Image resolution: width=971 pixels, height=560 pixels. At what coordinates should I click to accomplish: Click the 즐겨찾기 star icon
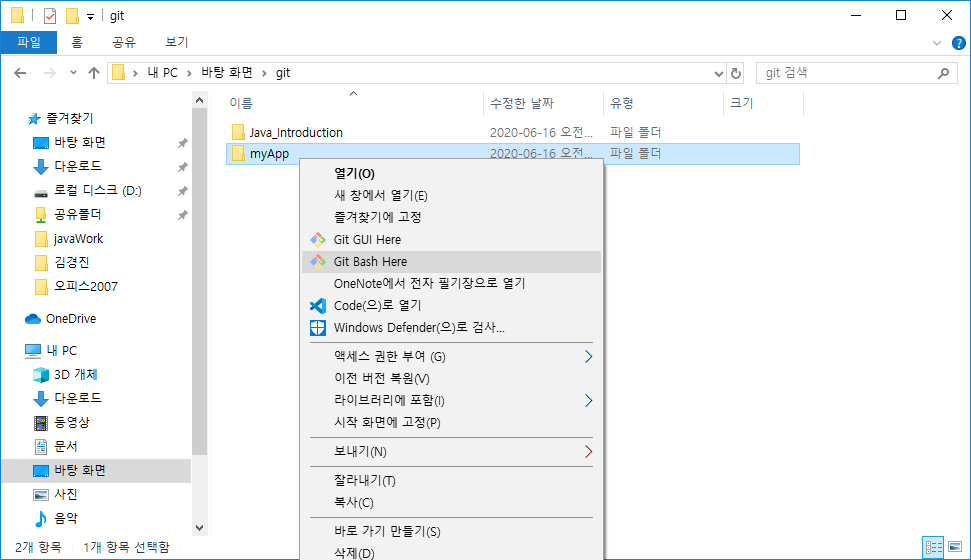[34, 118]
